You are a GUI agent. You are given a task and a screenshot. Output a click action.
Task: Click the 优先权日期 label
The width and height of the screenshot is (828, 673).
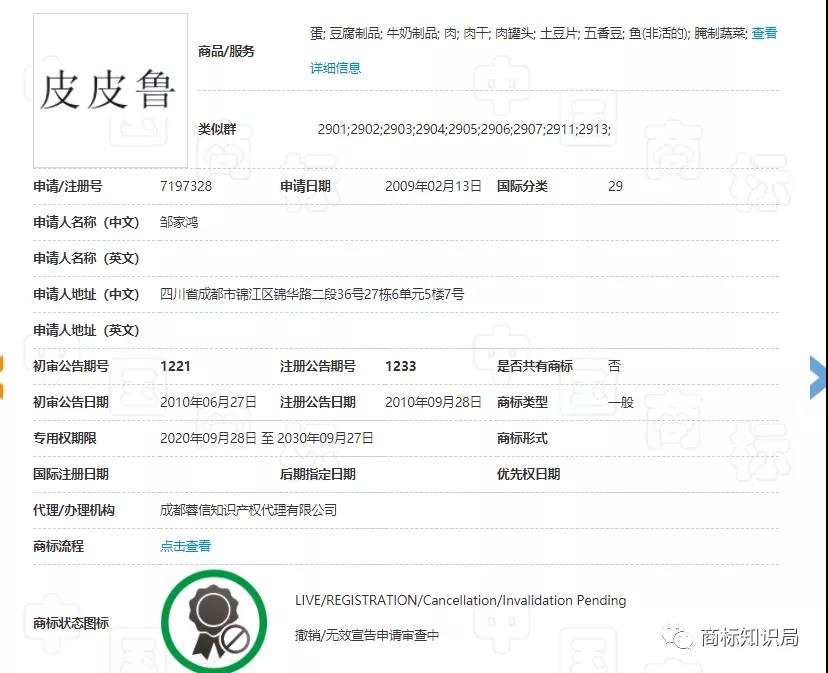coord(528,474)
